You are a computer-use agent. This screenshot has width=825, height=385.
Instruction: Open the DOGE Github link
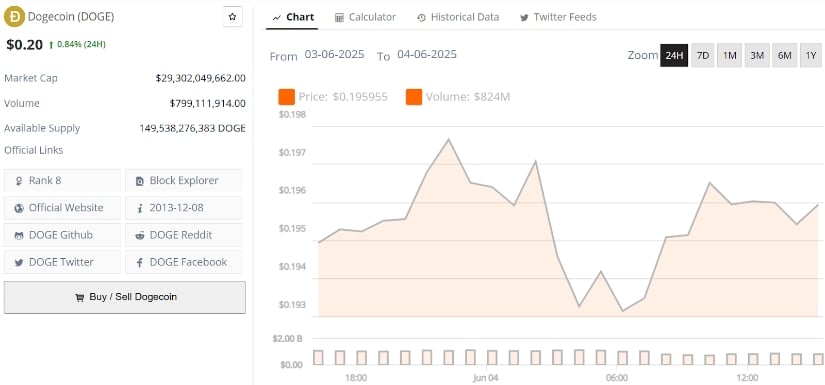[x=62, y=235]
